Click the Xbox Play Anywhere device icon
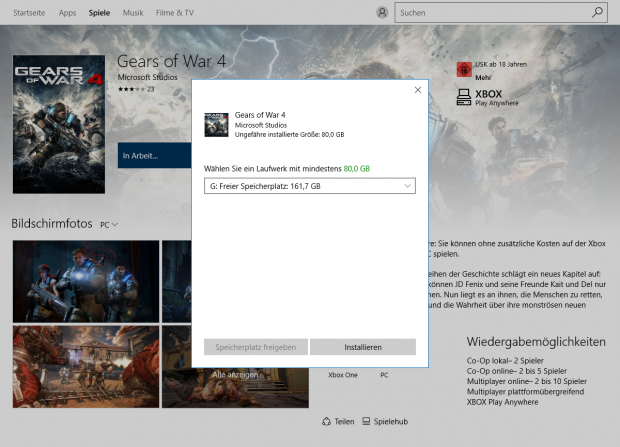The image size is (620, 447). [x=464, y=97]
